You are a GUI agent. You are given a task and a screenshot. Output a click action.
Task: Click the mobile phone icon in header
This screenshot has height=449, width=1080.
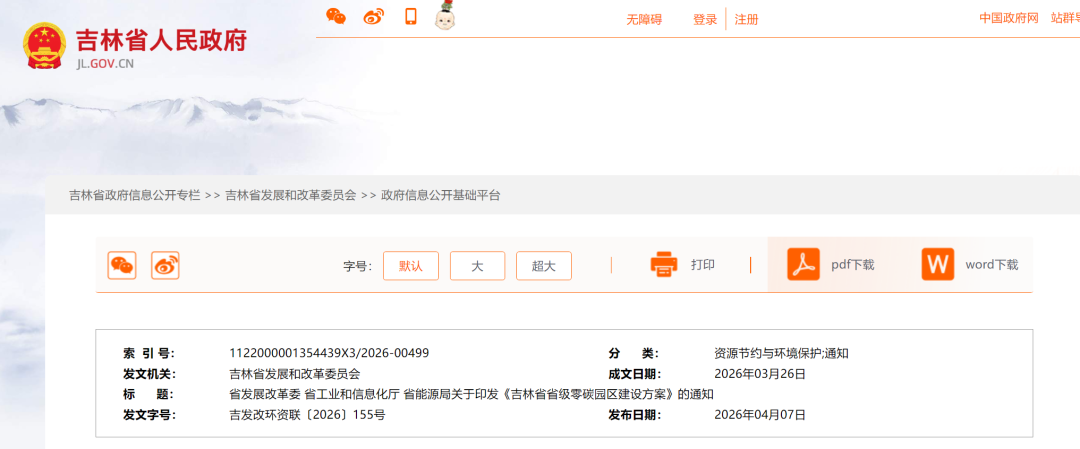tap(410, 17)
